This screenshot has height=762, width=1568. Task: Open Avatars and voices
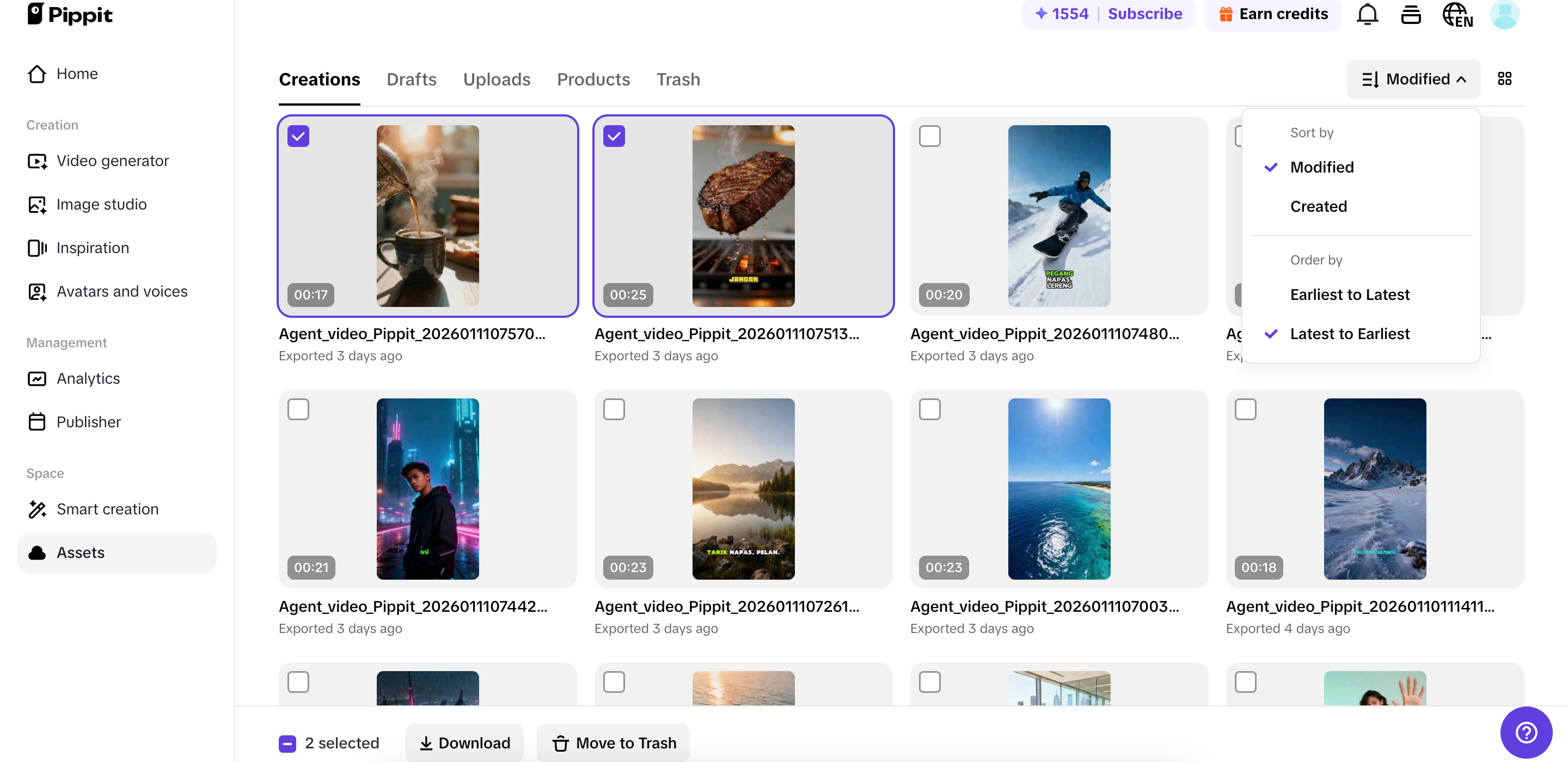[x=122, y=291]
